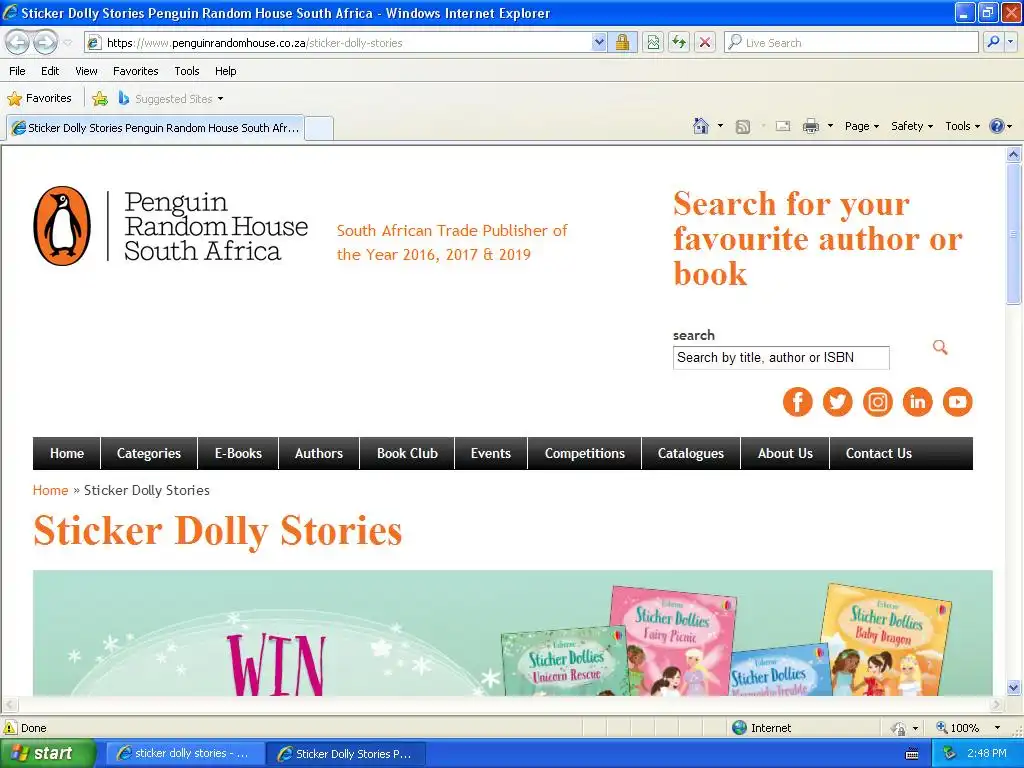This screenshot has width=1024, height=768.
Task: Open a new blank tab
Action: pos(319,128)
